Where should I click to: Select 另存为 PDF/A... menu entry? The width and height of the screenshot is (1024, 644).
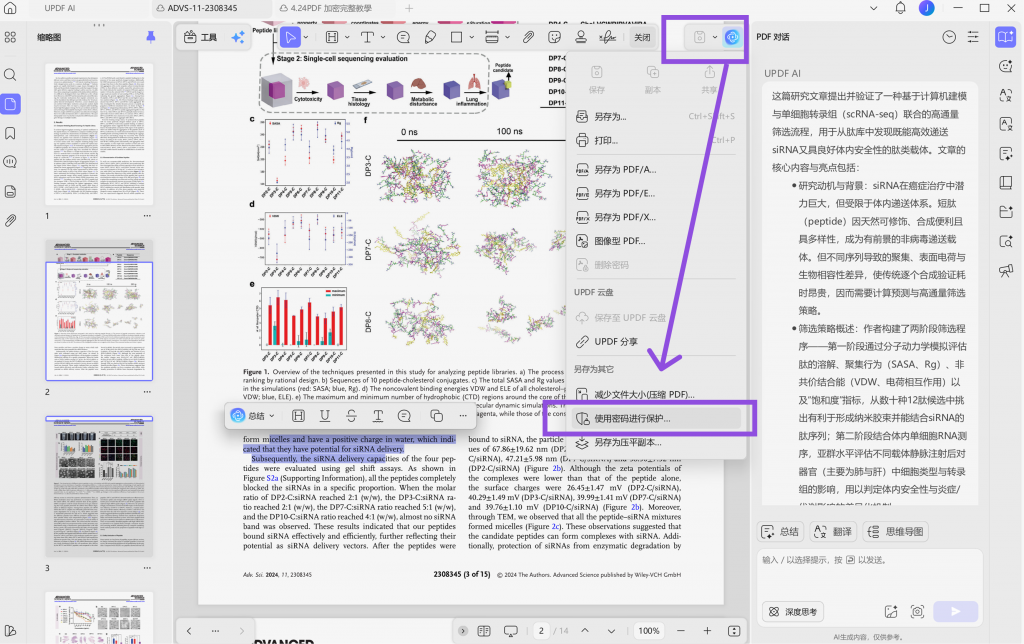(655, 169)
